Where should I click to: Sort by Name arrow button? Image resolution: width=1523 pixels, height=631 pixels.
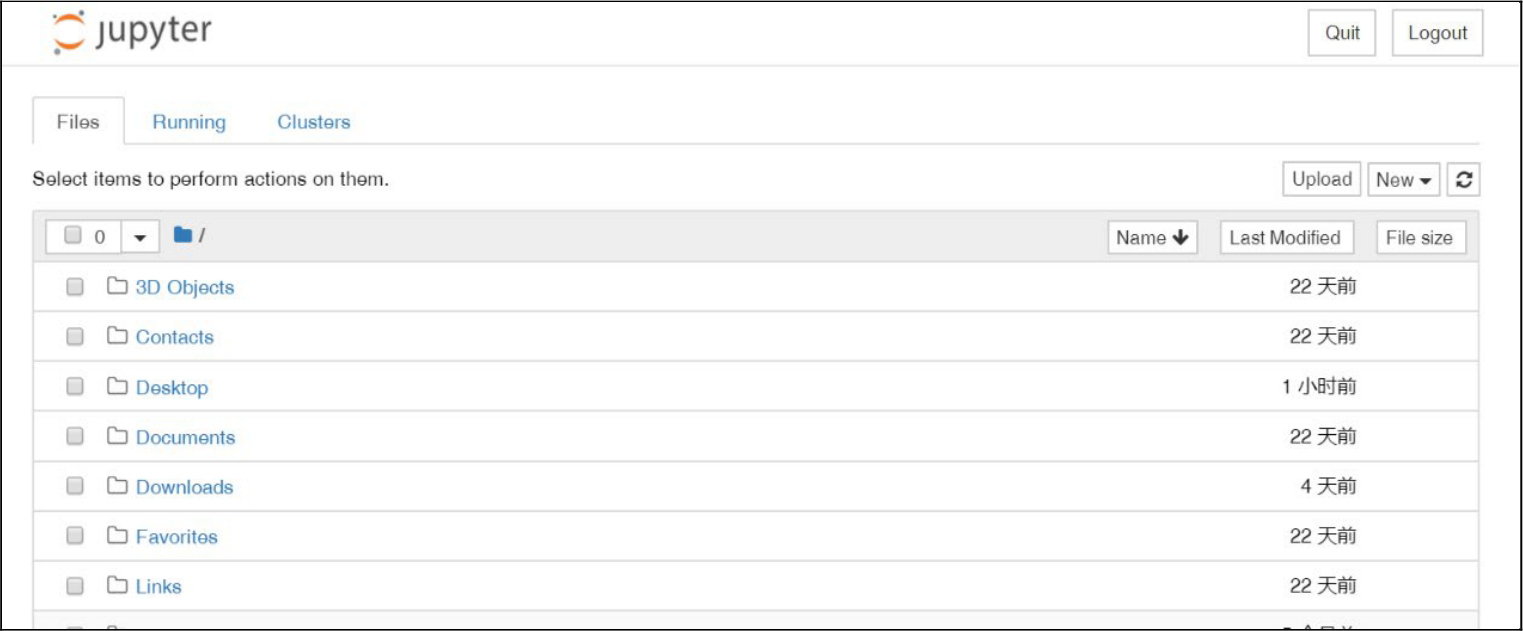[x=1152, y=237]
